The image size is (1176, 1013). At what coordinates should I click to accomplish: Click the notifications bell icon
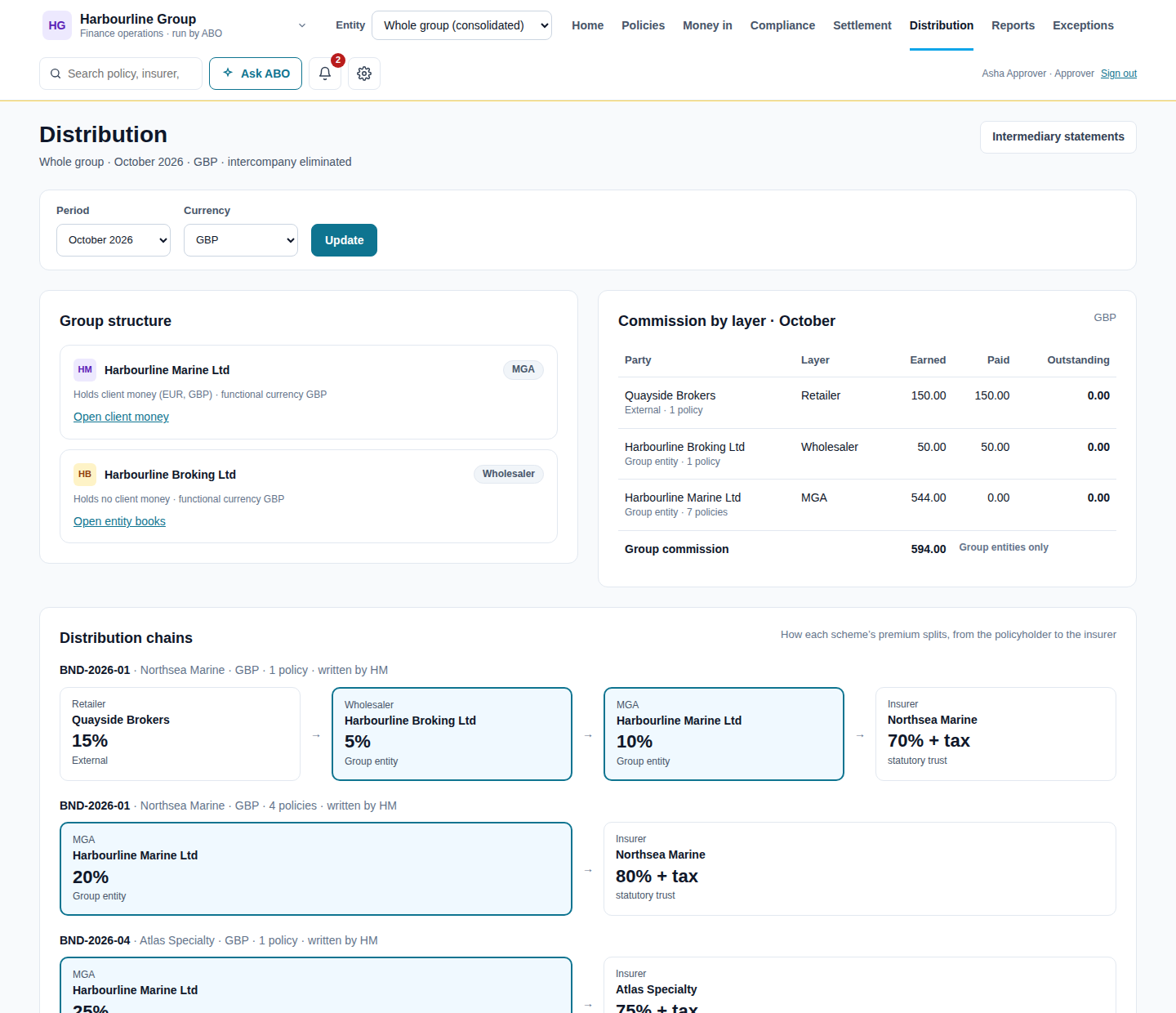point(325,74)
